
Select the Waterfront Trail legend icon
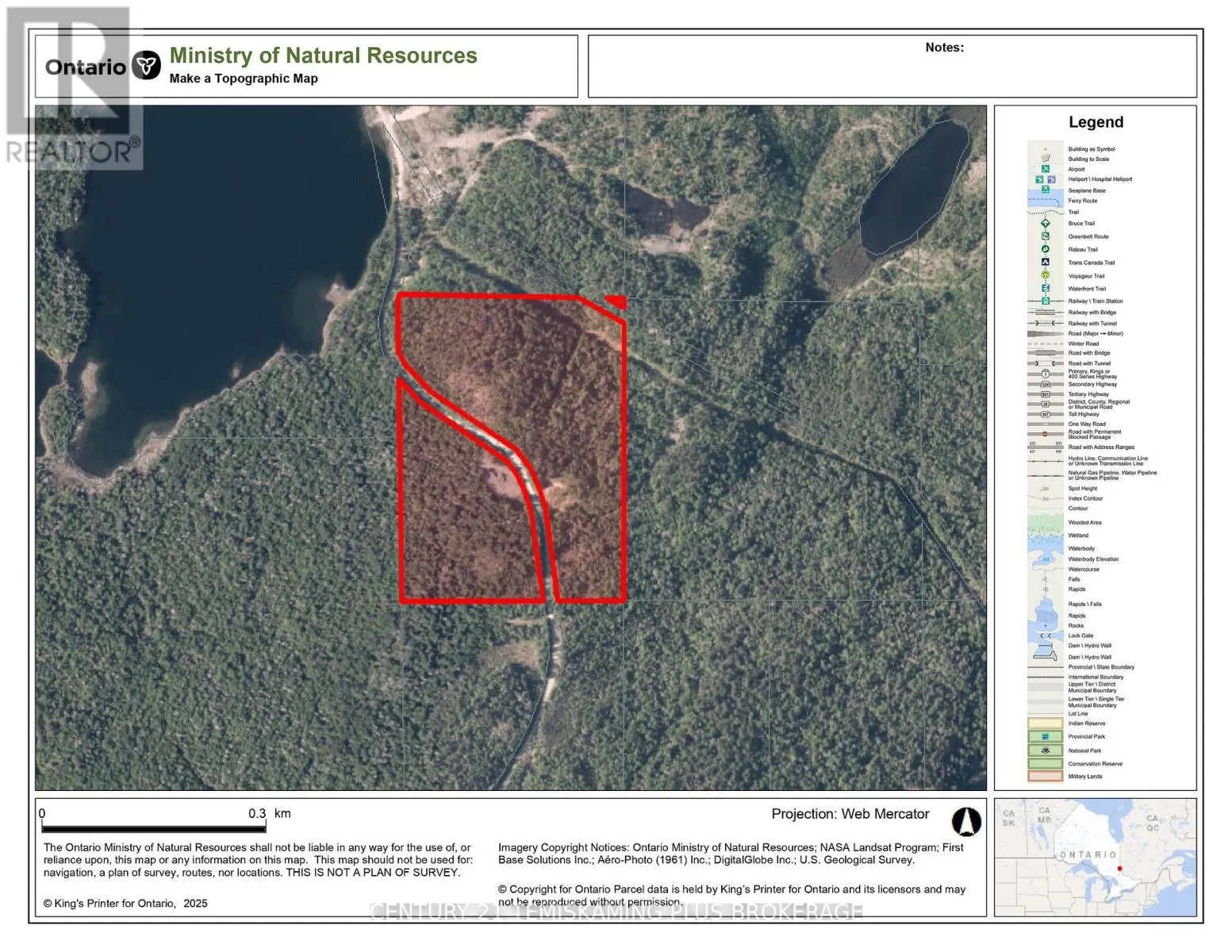pyautogui.click(x=1045, y=289)
